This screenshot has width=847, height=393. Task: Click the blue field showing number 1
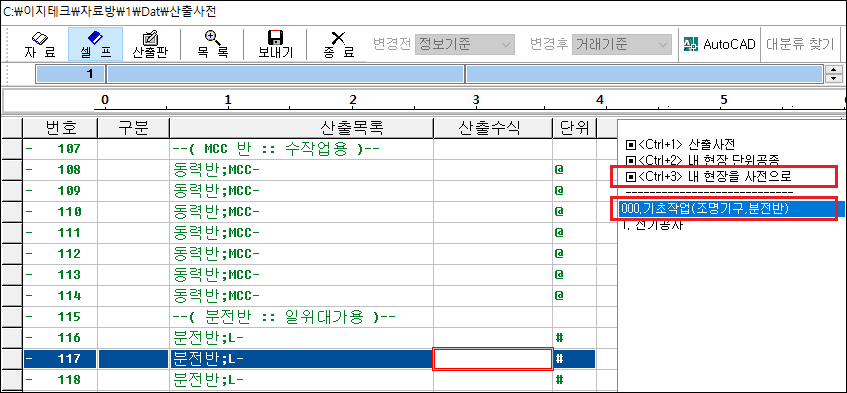(71, 74)
